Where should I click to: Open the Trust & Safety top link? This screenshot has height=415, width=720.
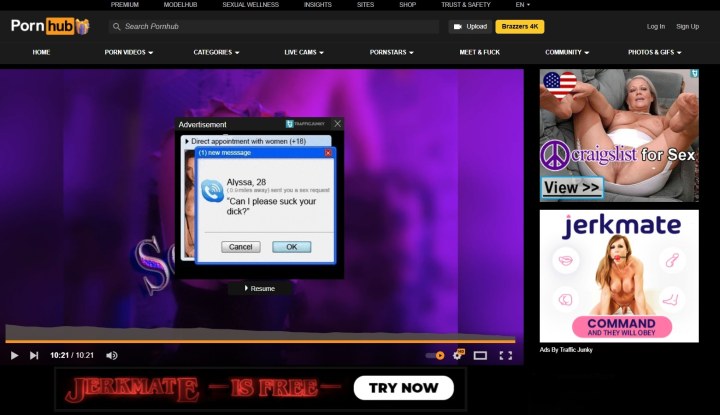click(x=466, y=5)
